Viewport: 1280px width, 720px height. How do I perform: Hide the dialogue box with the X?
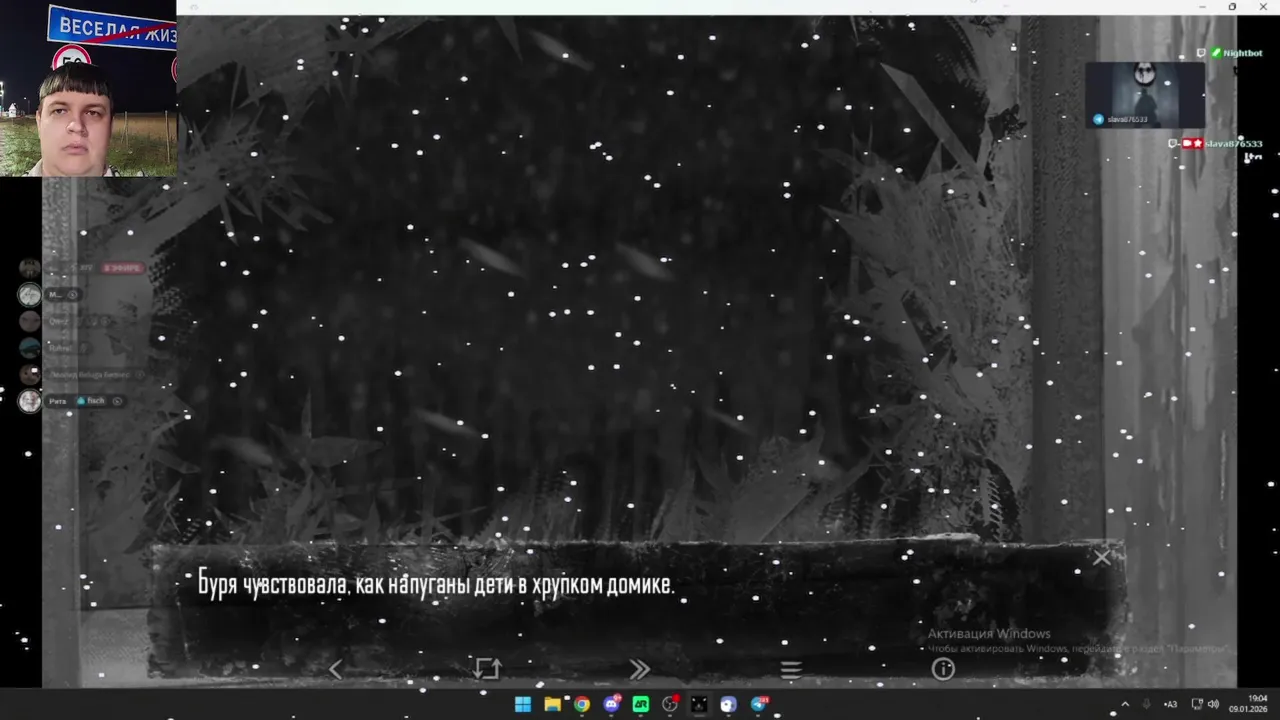coord(1102,557)
